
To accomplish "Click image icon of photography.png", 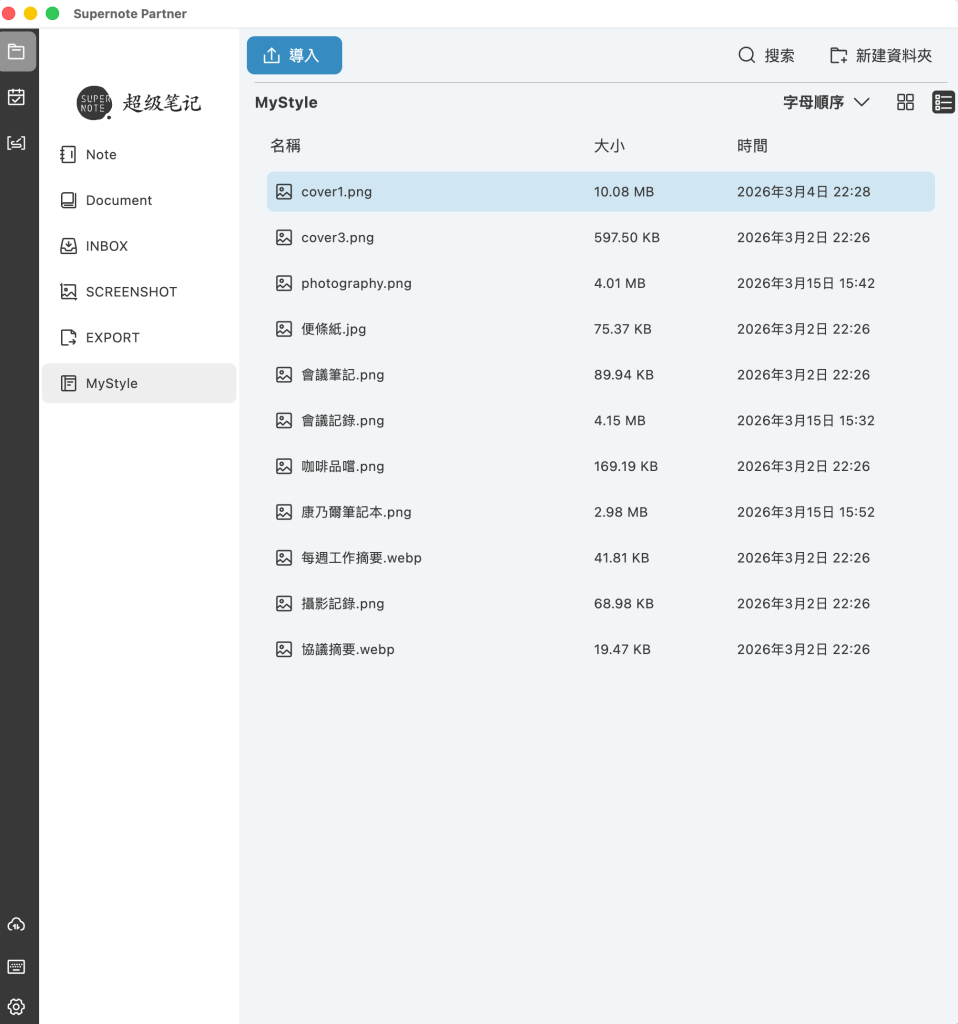I will point(283,283).
